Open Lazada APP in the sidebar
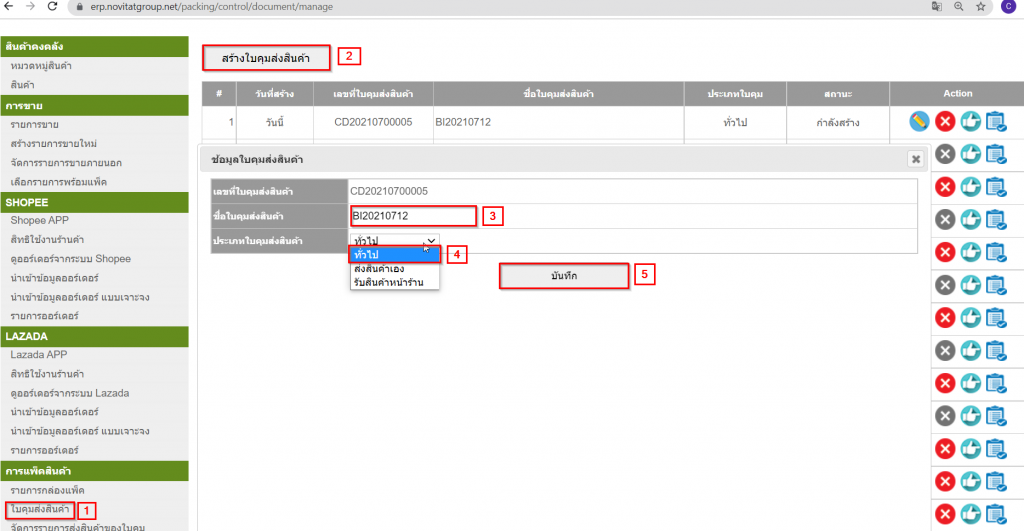 point(40,355)
